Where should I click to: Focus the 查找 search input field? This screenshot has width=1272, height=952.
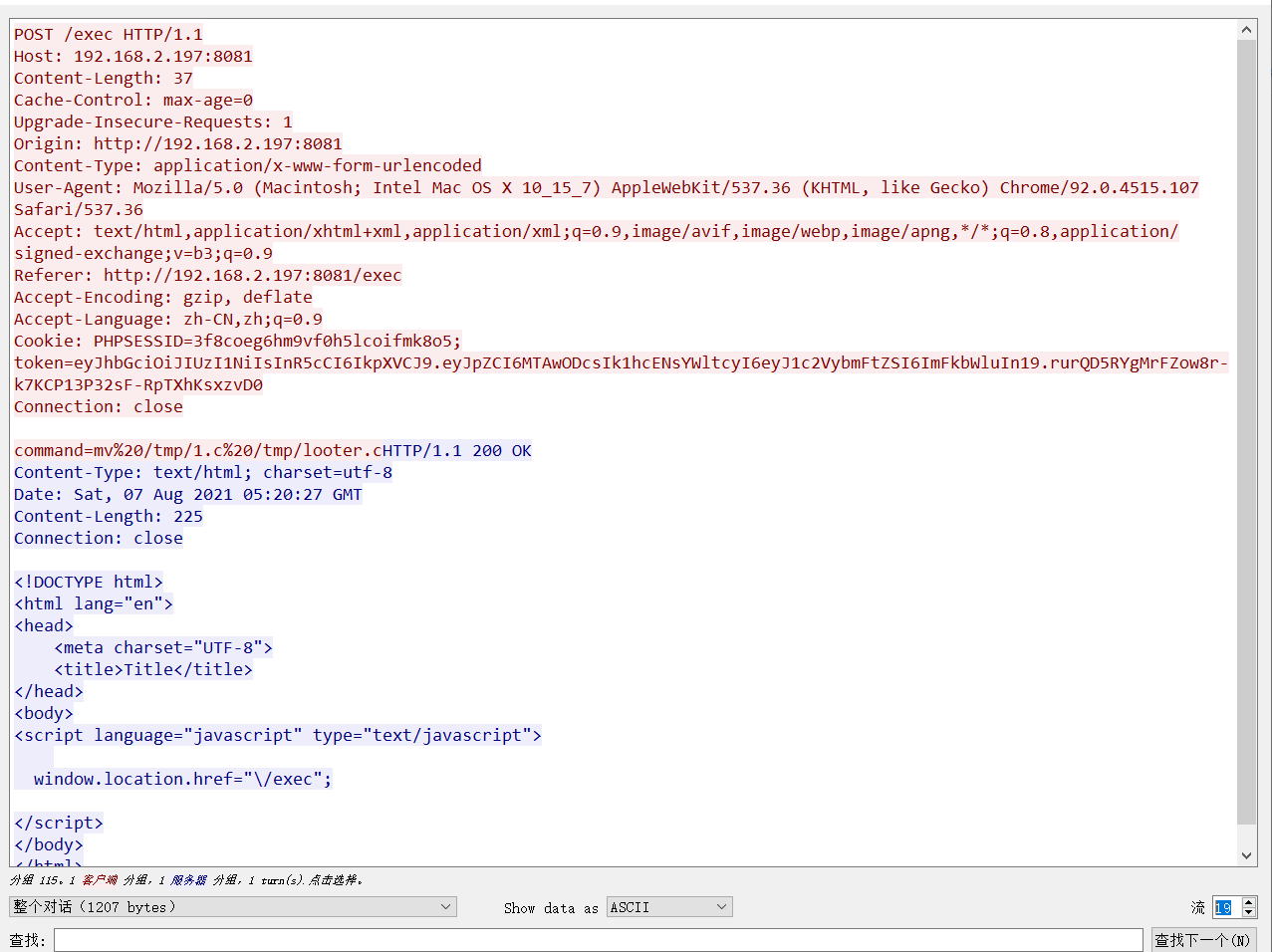[599, 940]
